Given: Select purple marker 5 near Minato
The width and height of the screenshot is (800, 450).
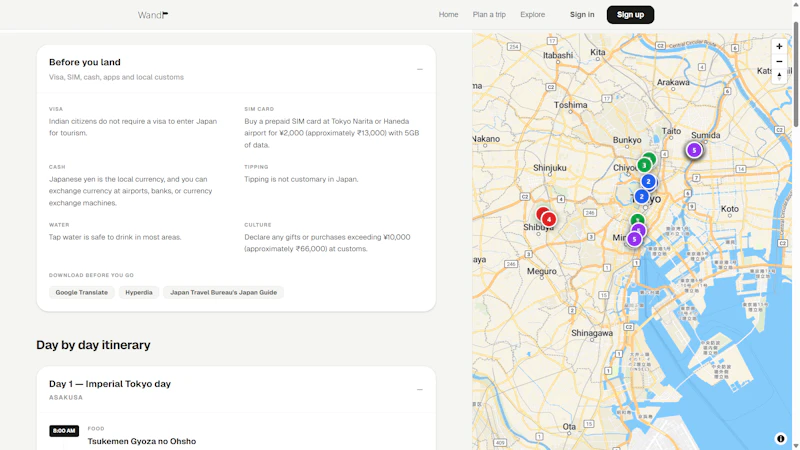Looking at the screenshot, I should [x=634, y=239].
